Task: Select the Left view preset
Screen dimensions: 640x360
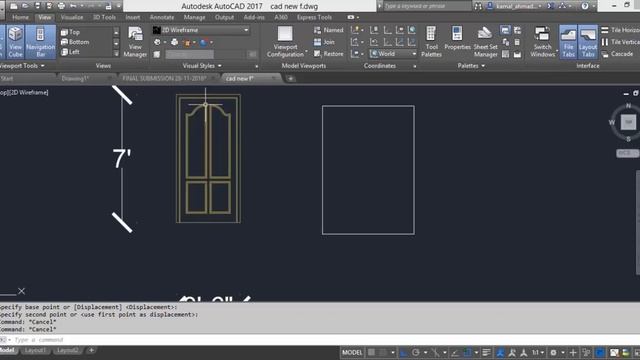Action: click(x=70, y=52)
